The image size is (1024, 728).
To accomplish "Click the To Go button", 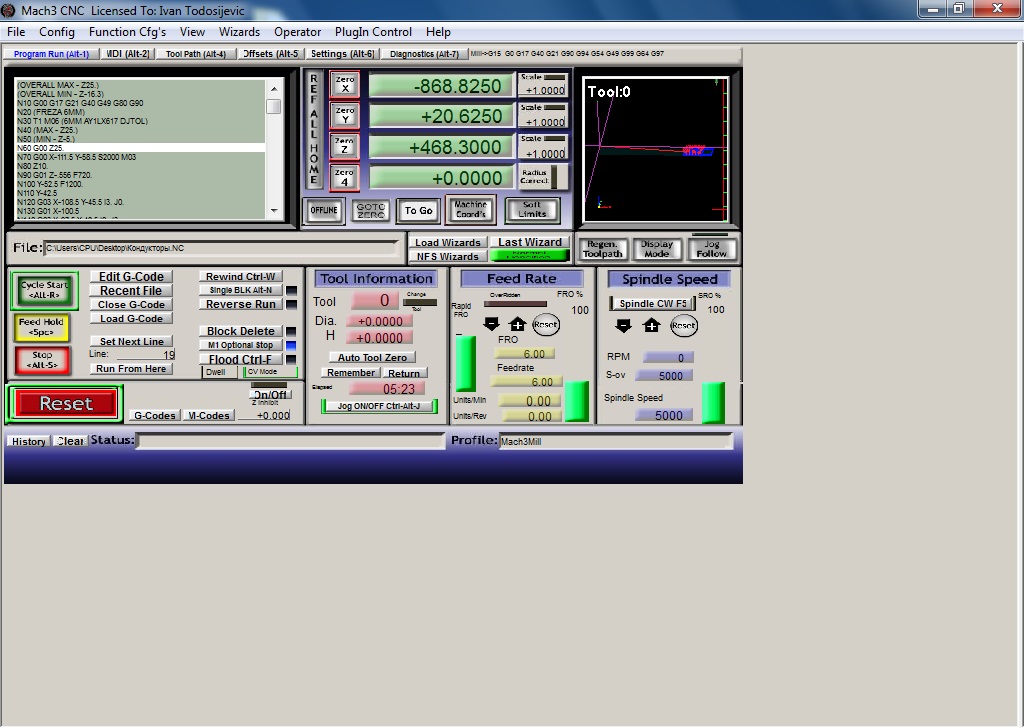I will coord(418,210).
